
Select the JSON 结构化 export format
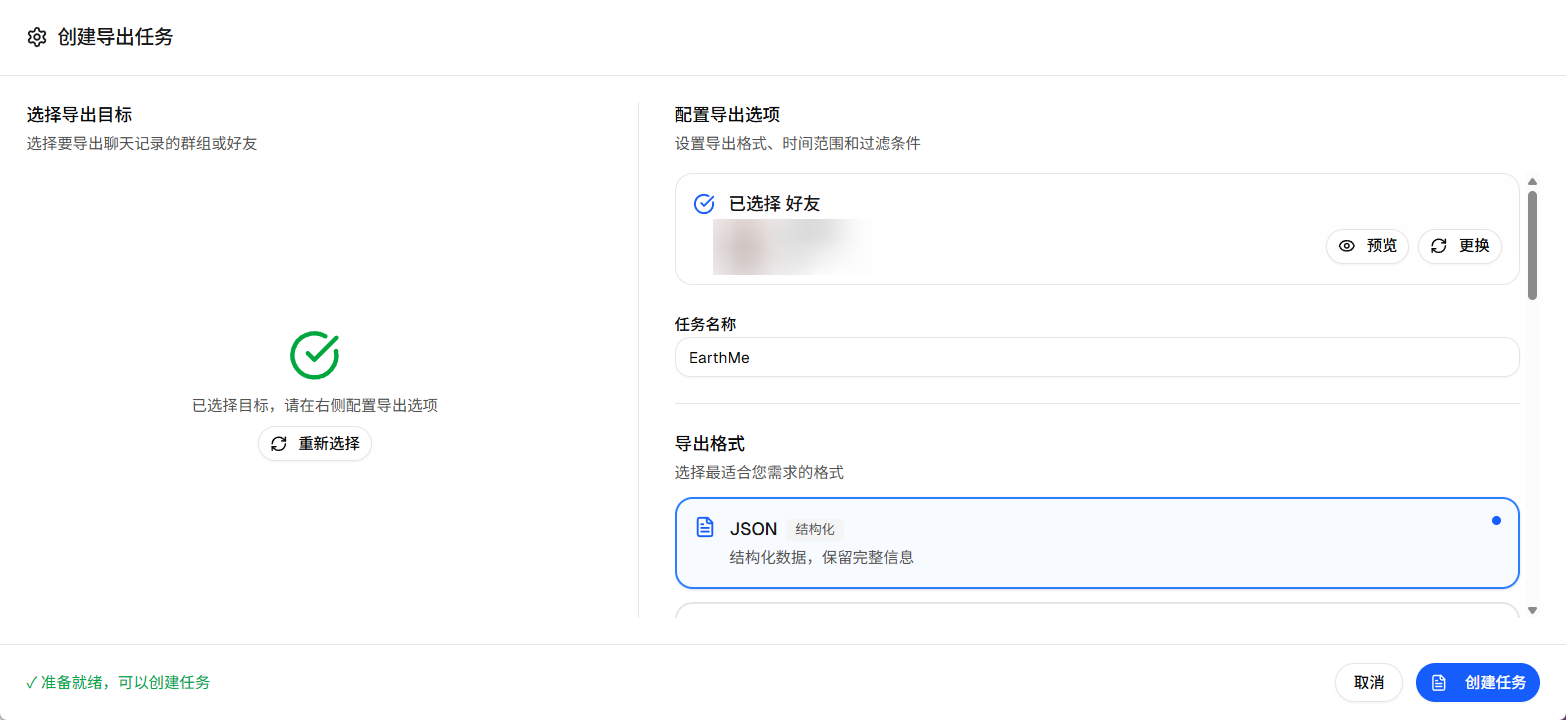pos(1097,543)
